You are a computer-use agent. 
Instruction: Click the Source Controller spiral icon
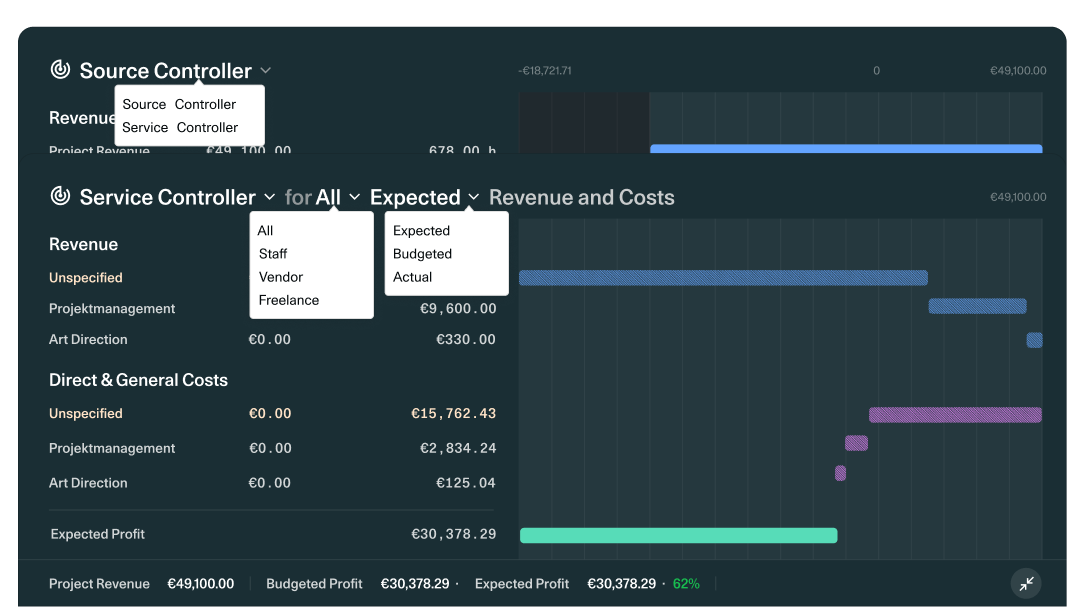pyautogui.click(x=61, y=69)
